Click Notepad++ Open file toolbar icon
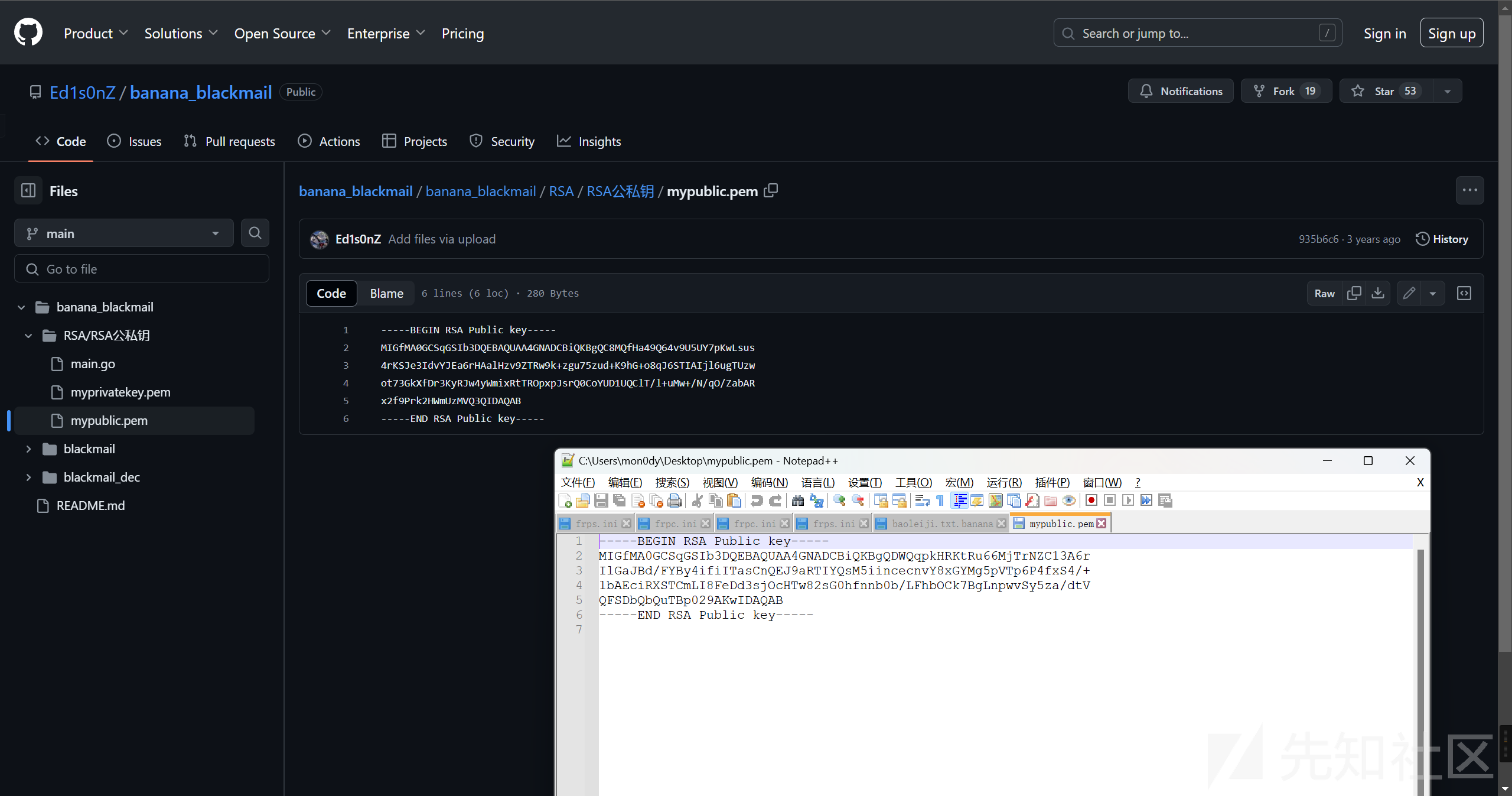The width and height of the screenshot is (1512, 796). pyautogui.click(x=583, y=501)
